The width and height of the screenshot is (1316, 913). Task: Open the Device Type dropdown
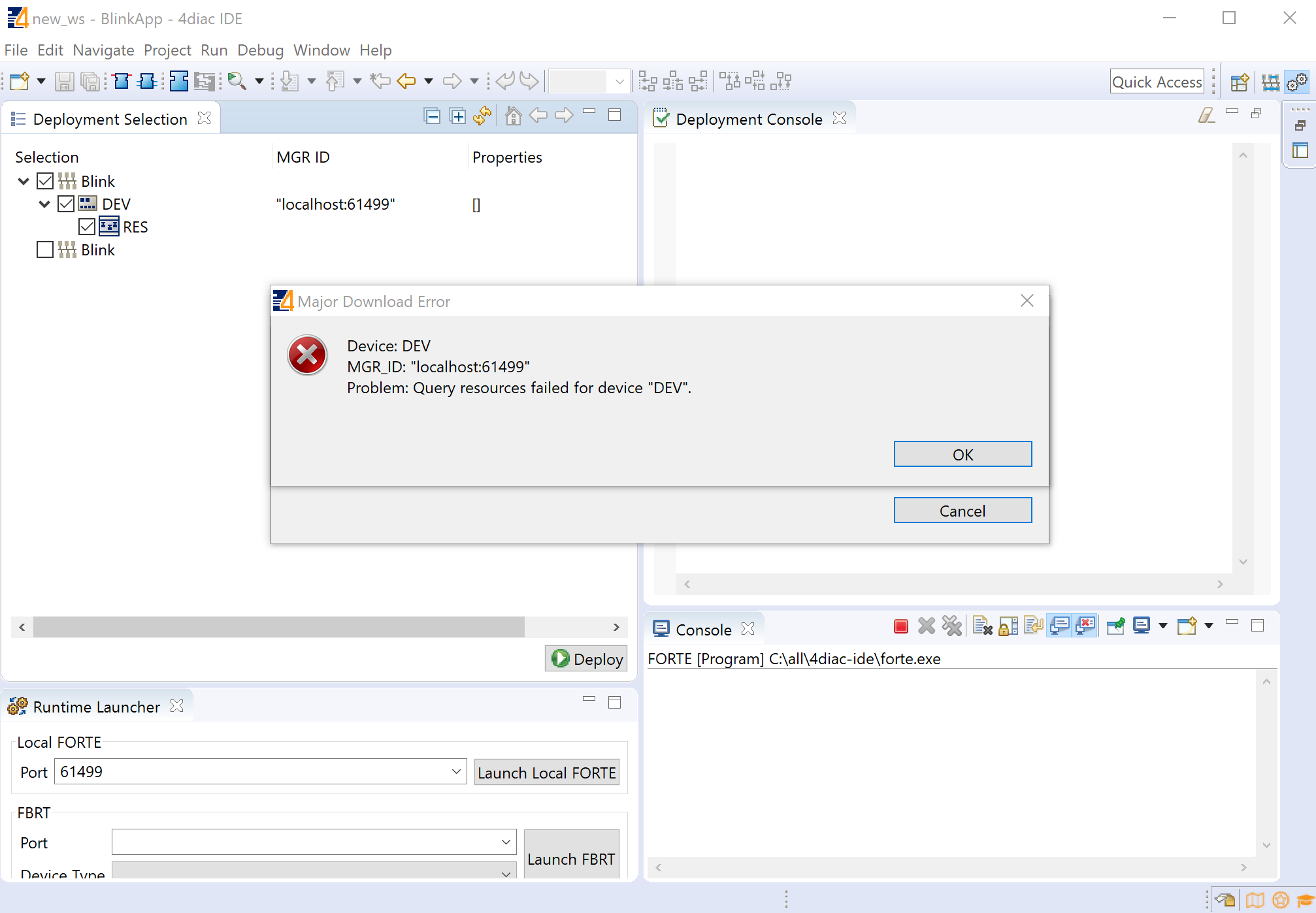pyautogui.click(x=506, y=873)
